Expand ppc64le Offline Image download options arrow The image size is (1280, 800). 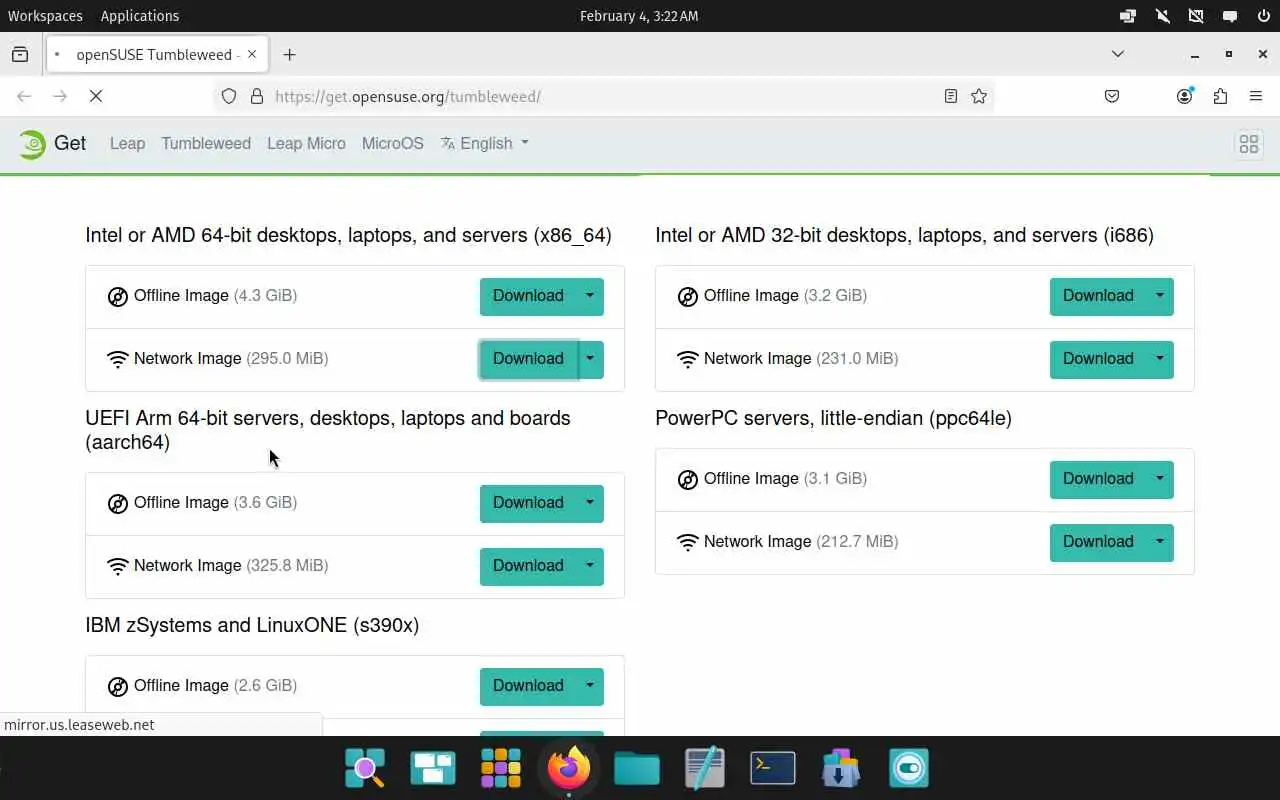[1160, 479]
